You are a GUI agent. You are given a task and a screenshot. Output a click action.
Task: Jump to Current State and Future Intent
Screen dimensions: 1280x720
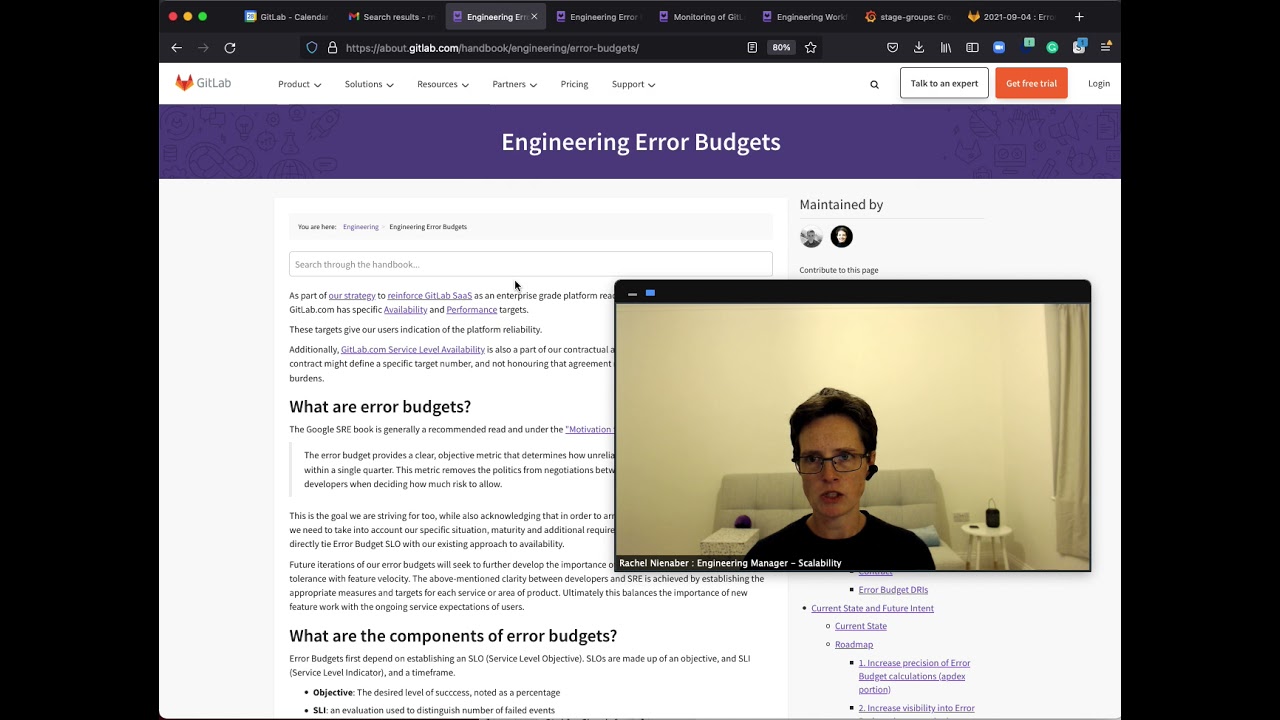(872, 608)
